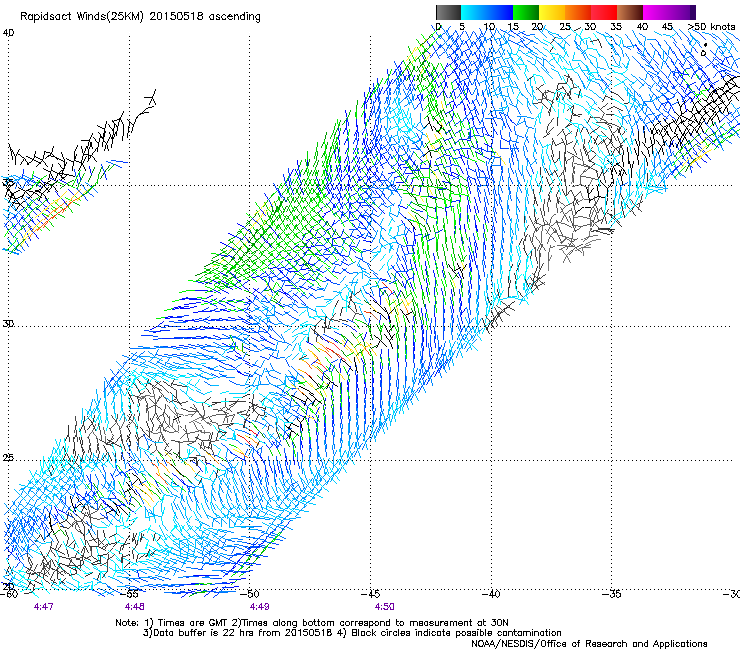Image resolution: width=740 pixels, height=650 pixels.
Task: Select the red 30-35 knots color band
Action: click(604, 12)
